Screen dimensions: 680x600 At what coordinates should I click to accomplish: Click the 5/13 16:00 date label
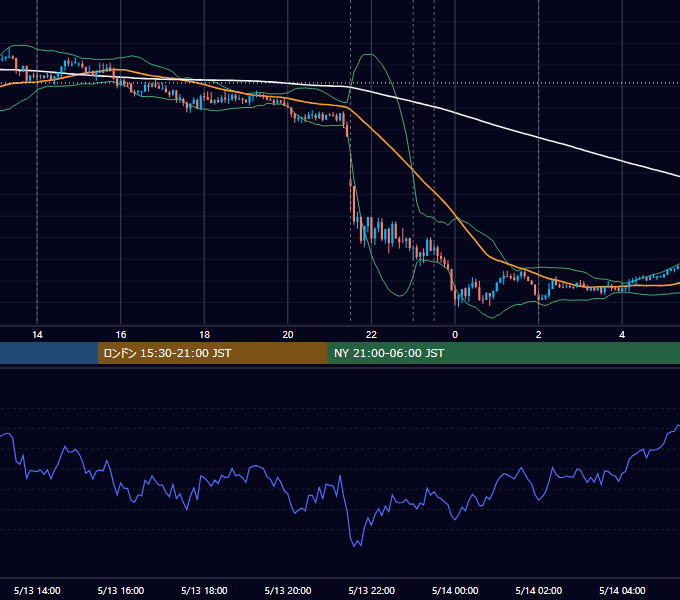point(121,590)
